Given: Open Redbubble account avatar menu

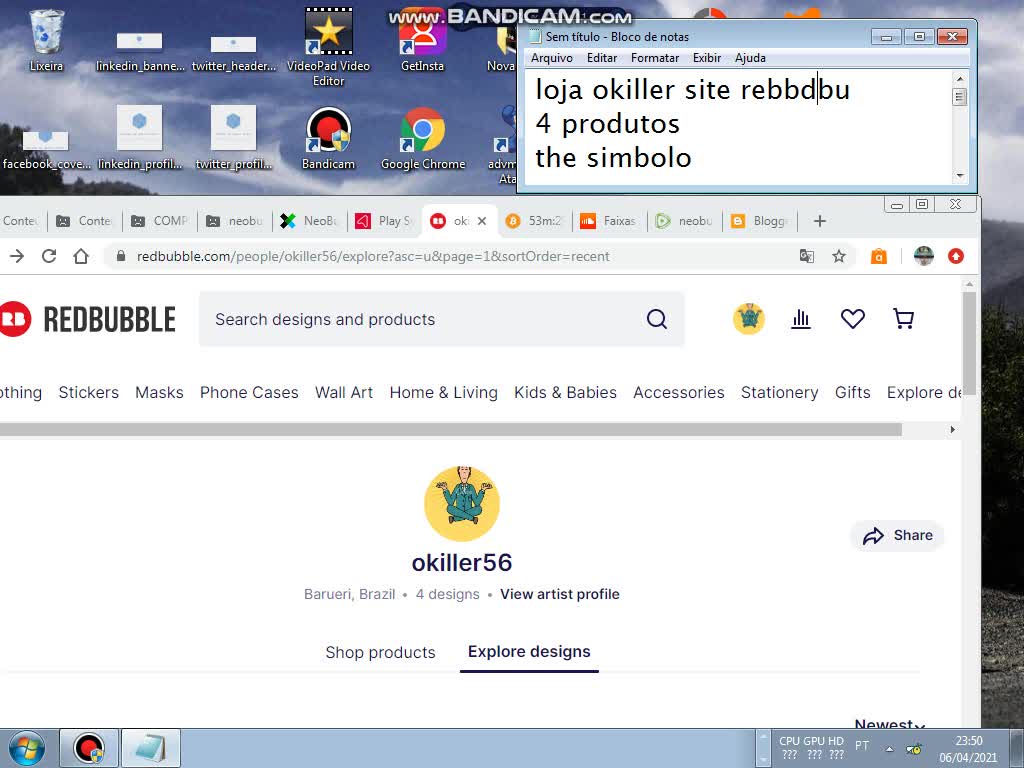Looking at the screenshot, I should [x=749, y=319].
